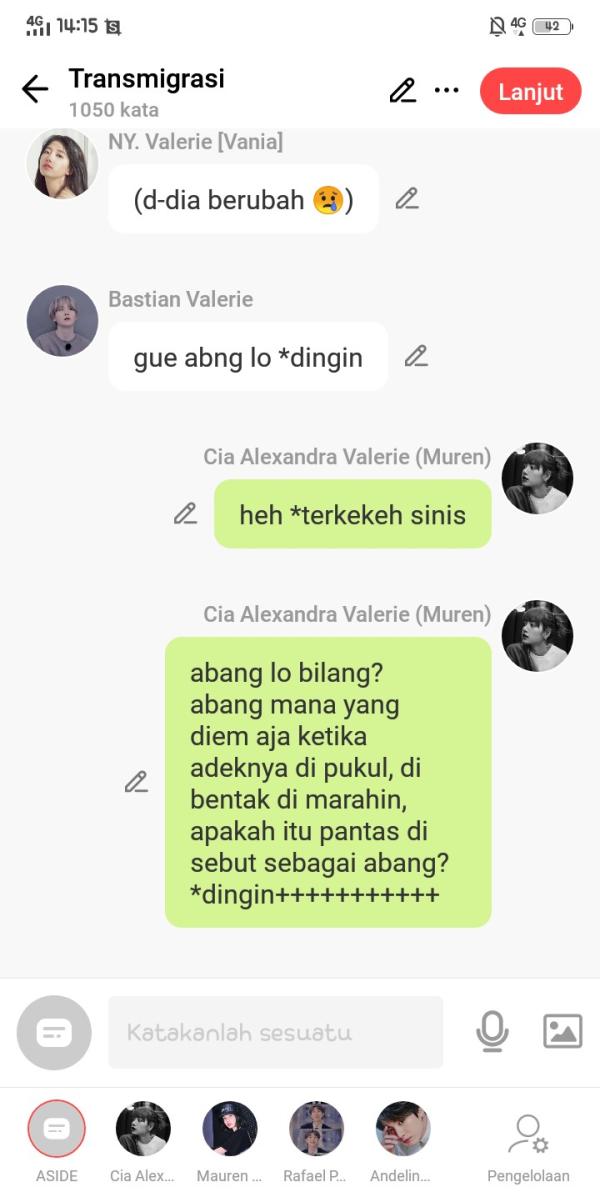The height and width of the screenshot is (1197, 600).
Task: Tap NY. Valerie's profile picture
Action: point(63,163)
